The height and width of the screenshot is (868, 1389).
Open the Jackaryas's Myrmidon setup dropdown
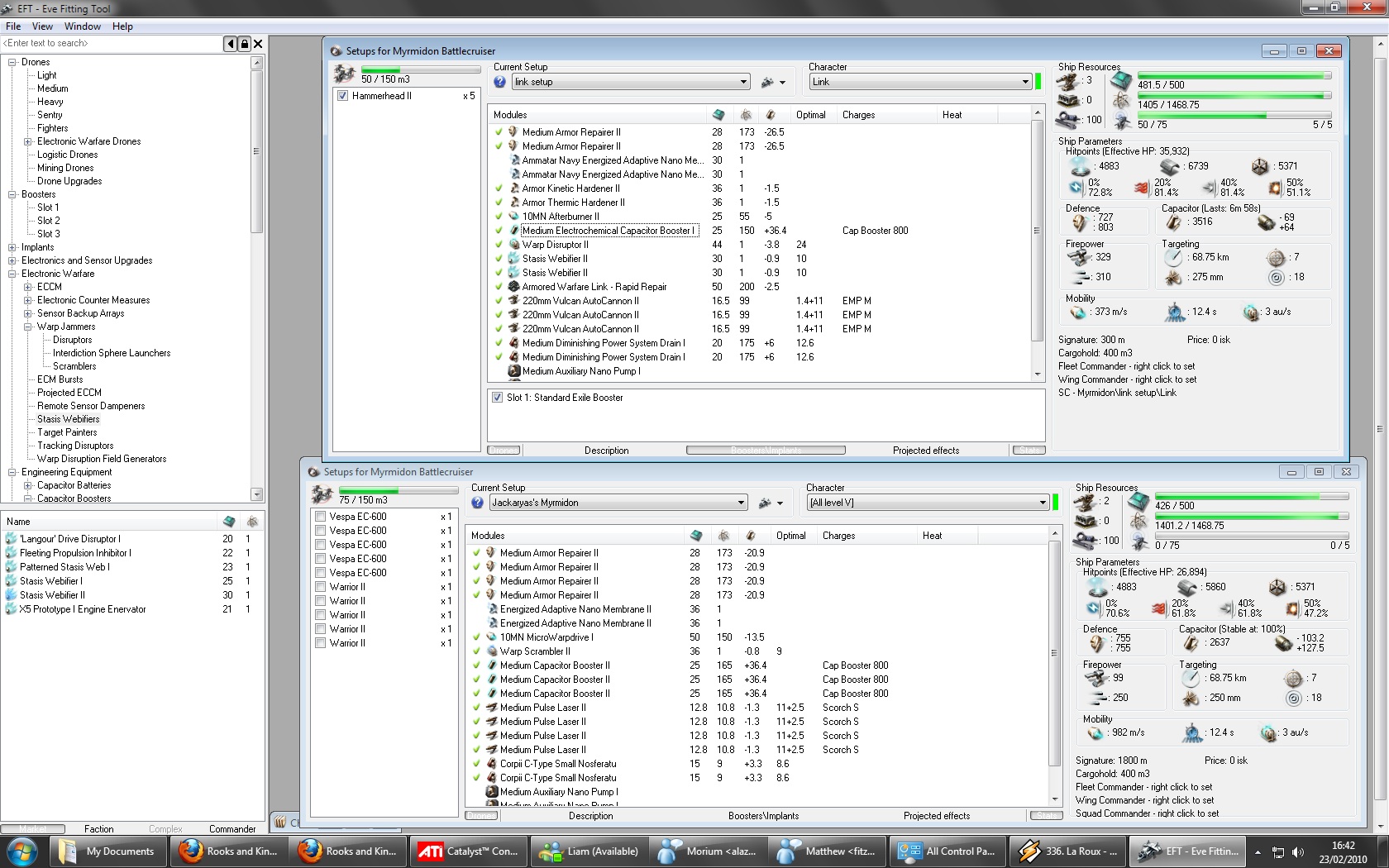click(618, 503)
